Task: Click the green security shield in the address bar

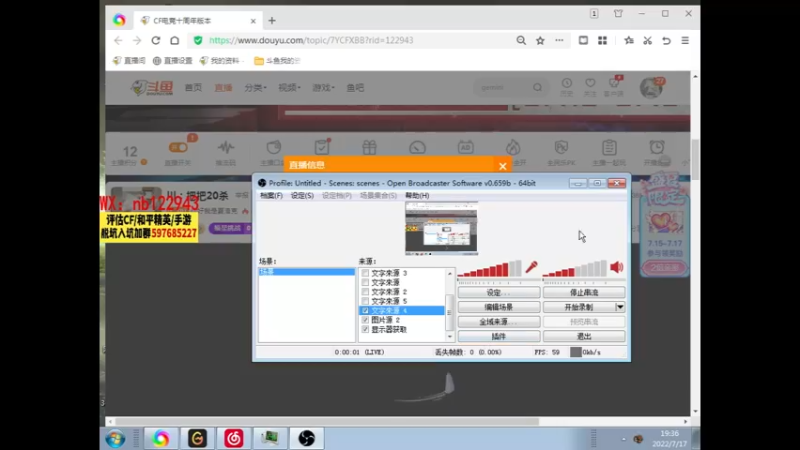Action: click(198, 40)
